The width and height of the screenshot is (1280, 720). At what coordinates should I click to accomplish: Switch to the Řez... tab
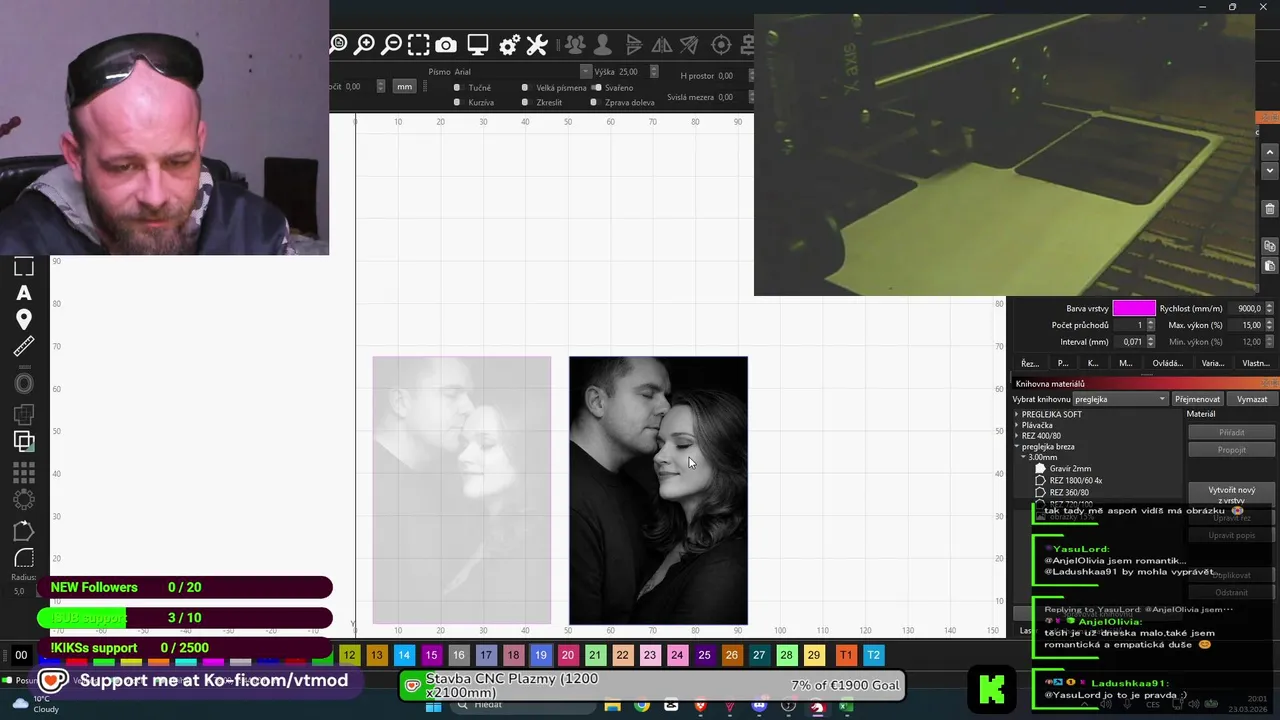(x=1030, y=363)
